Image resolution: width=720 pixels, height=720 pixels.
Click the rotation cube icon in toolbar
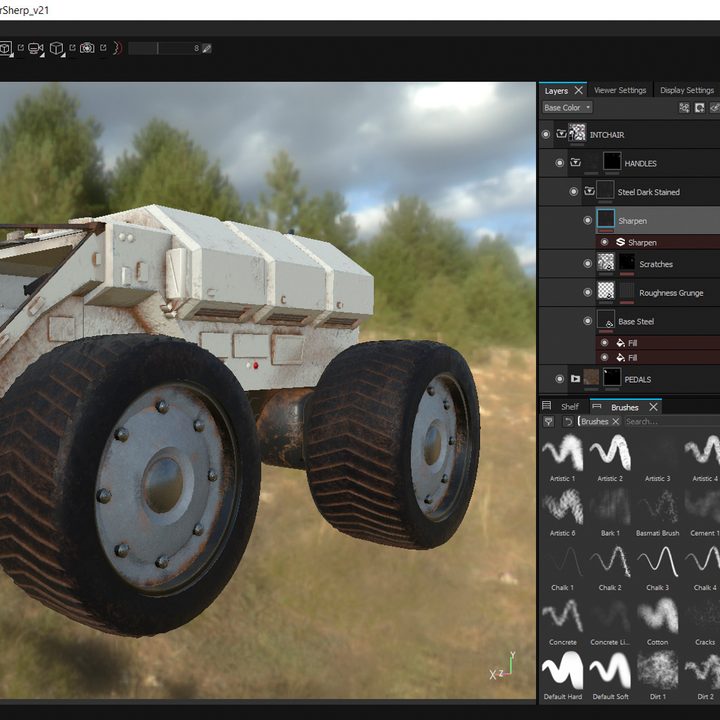(56, 48)
